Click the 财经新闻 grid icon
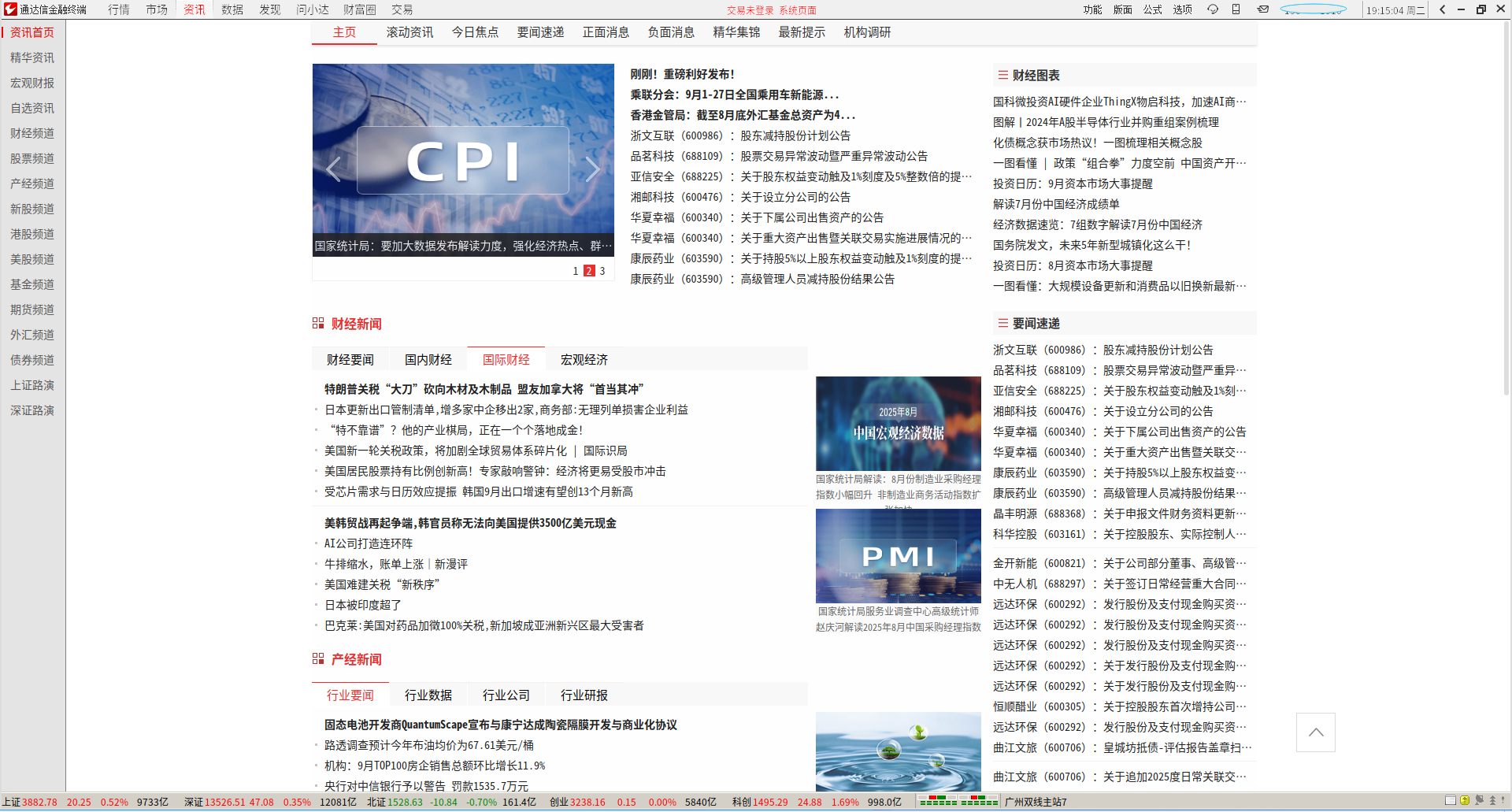 tap(318, 323)
